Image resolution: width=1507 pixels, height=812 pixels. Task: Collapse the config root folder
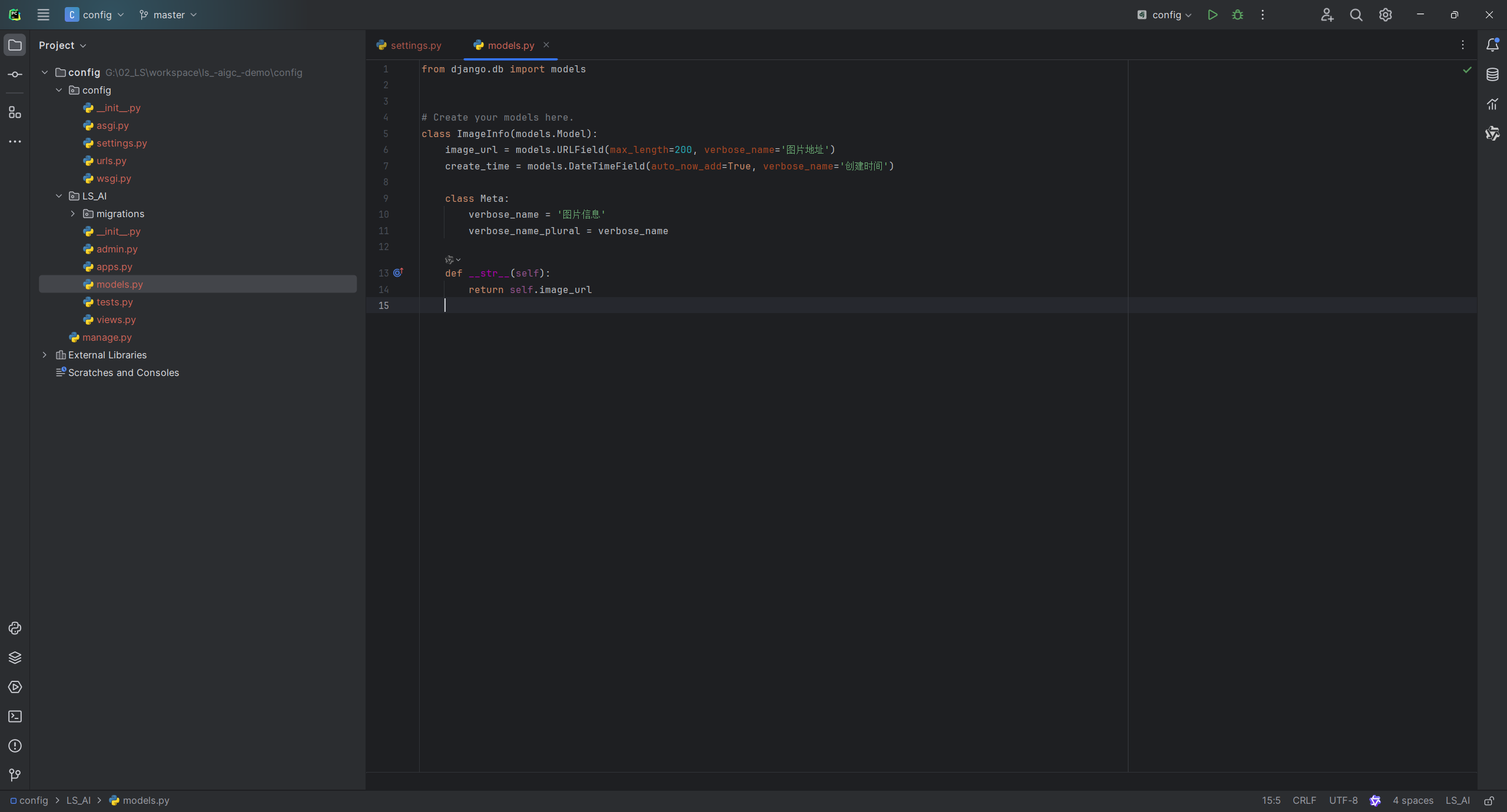[x=44, y=72]
